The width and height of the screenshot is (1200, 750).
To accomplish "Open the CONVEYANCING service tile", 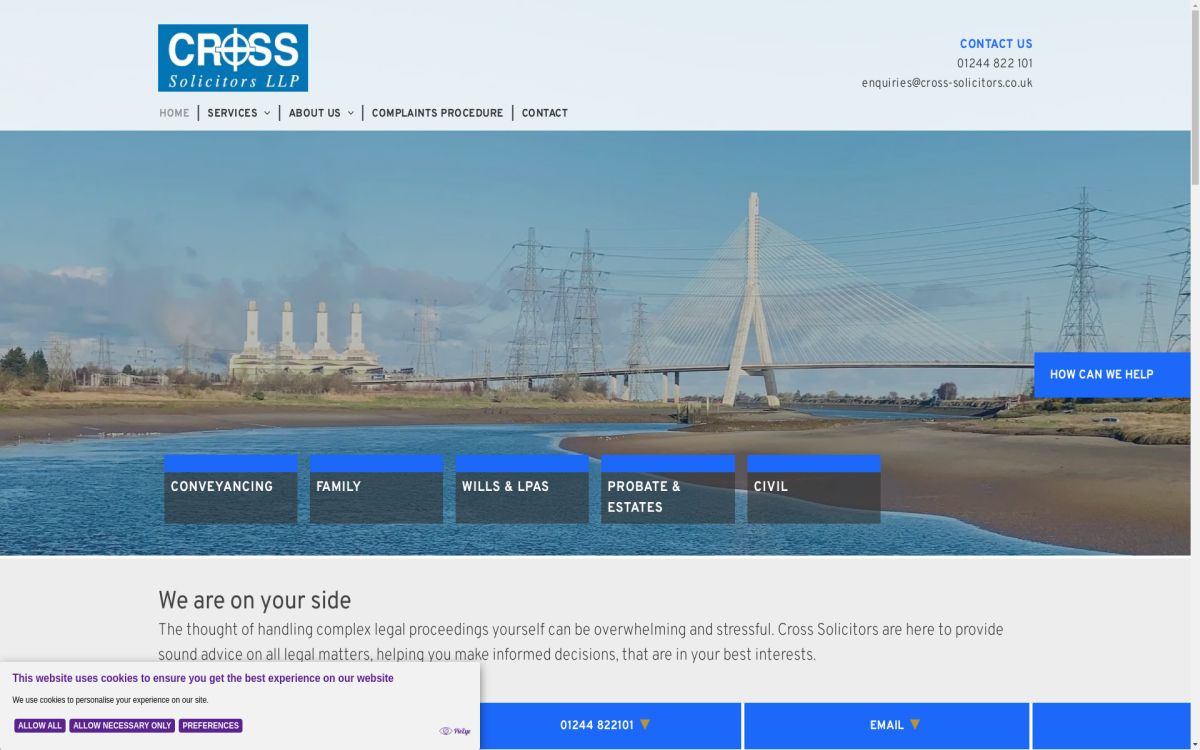I will 230,488.
